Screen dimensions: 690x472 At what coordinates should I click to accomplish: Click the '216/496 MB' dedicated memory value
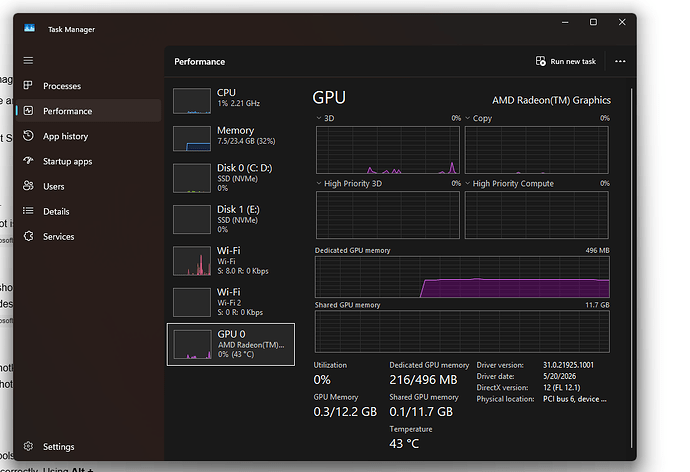pos(423,380)
